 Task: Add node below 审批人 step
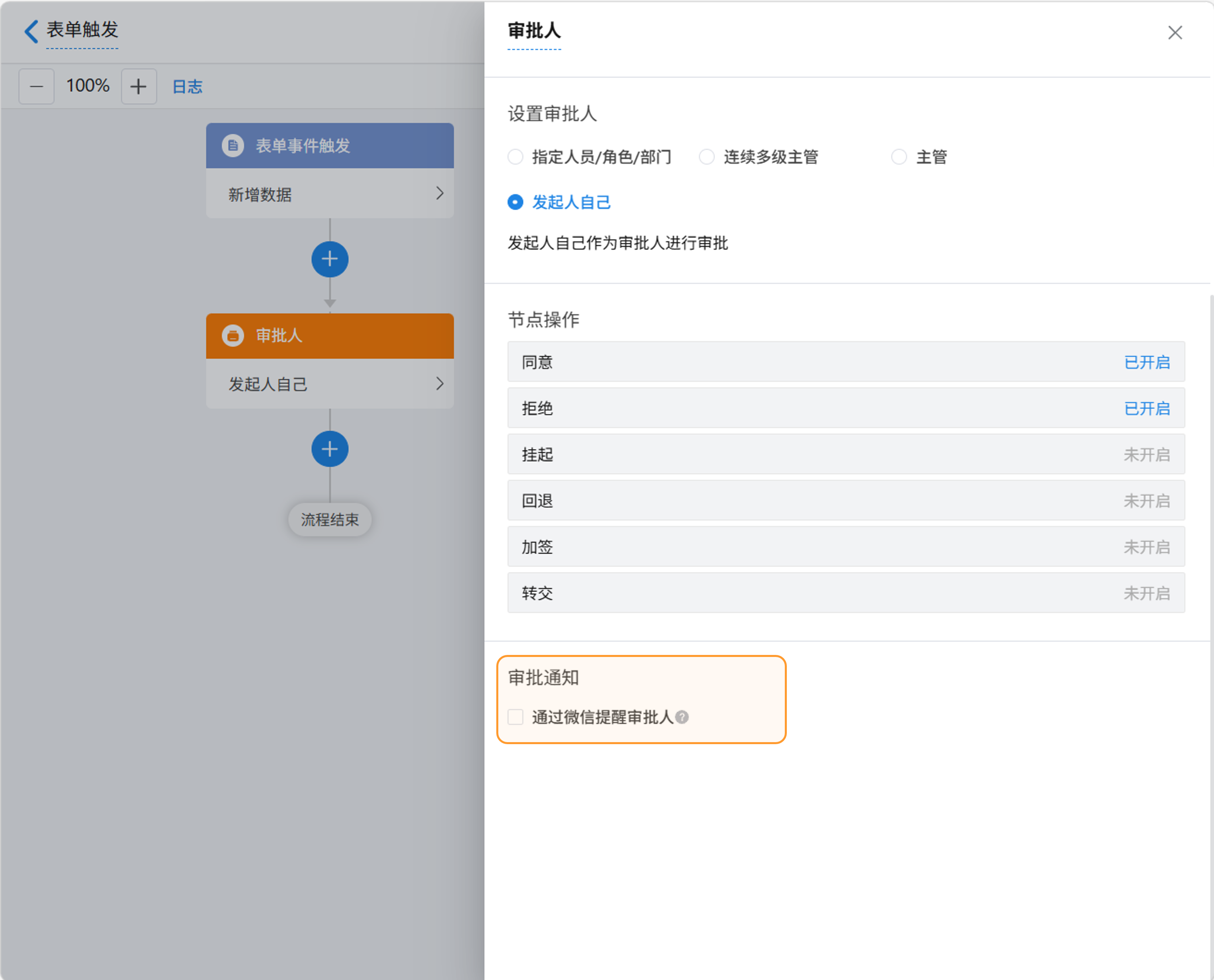[330, 449]
